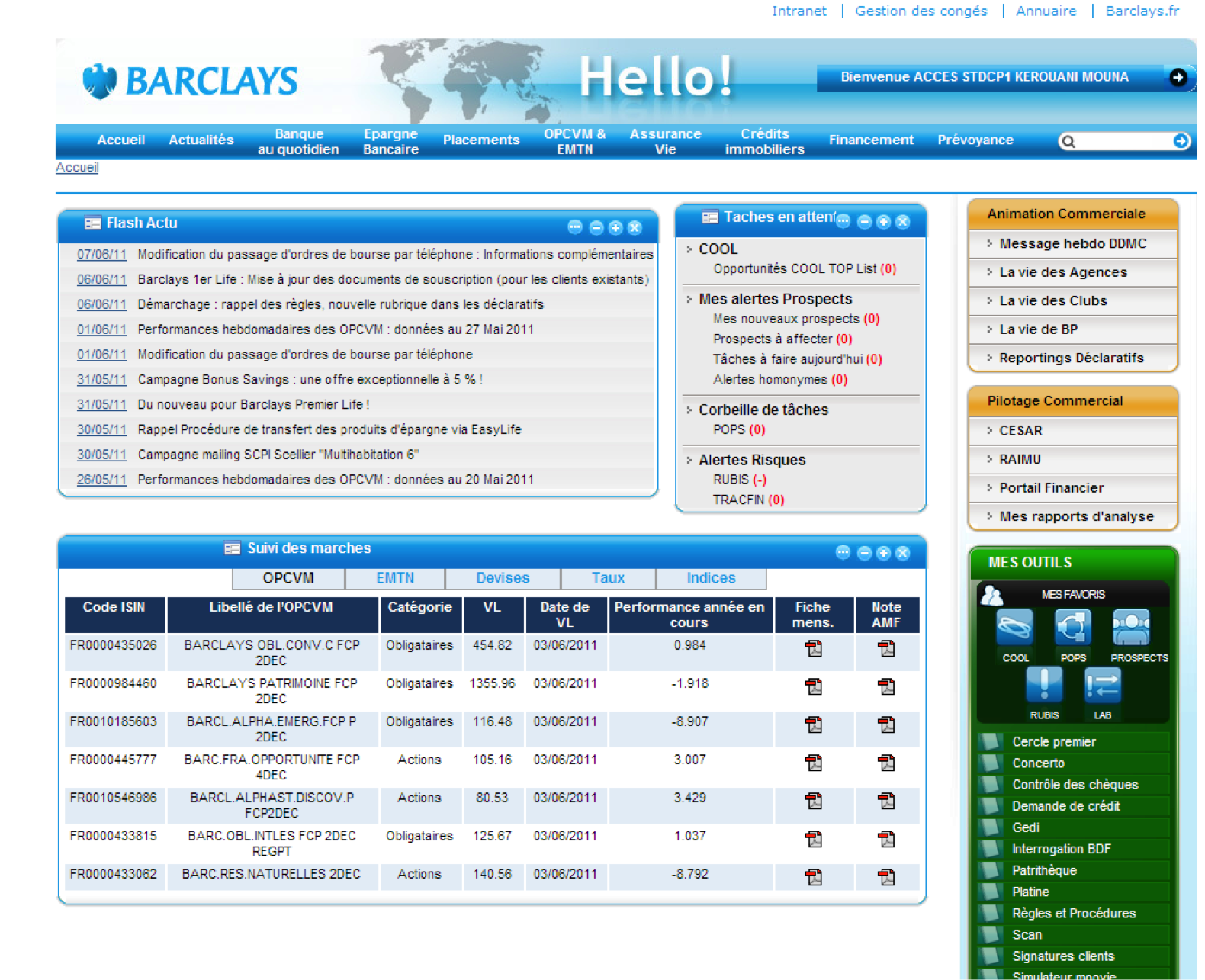Expand Alertes Risques section
This screenshot has height=980, width=1205.
(689, 460)
